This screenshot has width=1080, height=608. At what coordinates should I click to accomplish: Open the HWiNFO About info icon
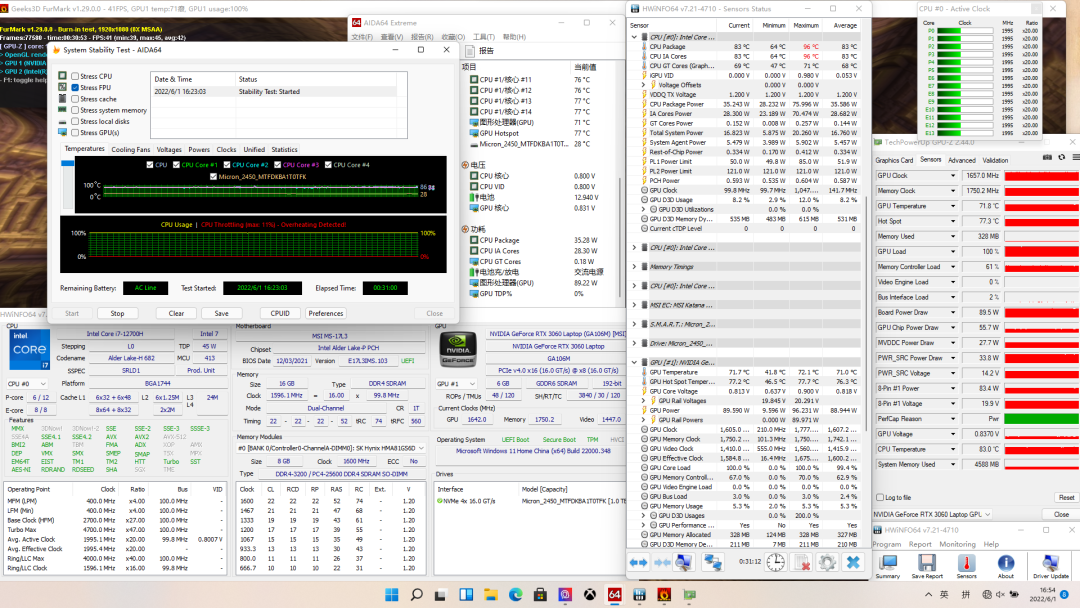[x=1005, y=563]
